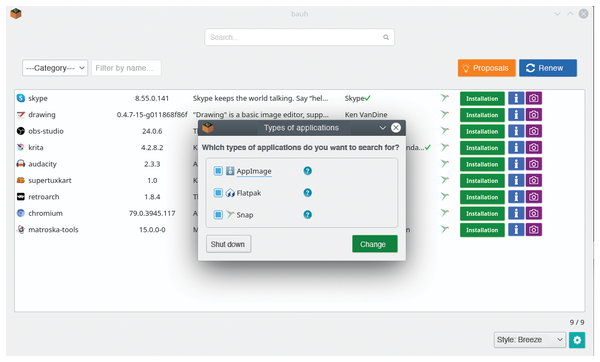Click the Ken VanDine publisher text
The width and height of the screenshot is (600, 362).
point(366,115)
